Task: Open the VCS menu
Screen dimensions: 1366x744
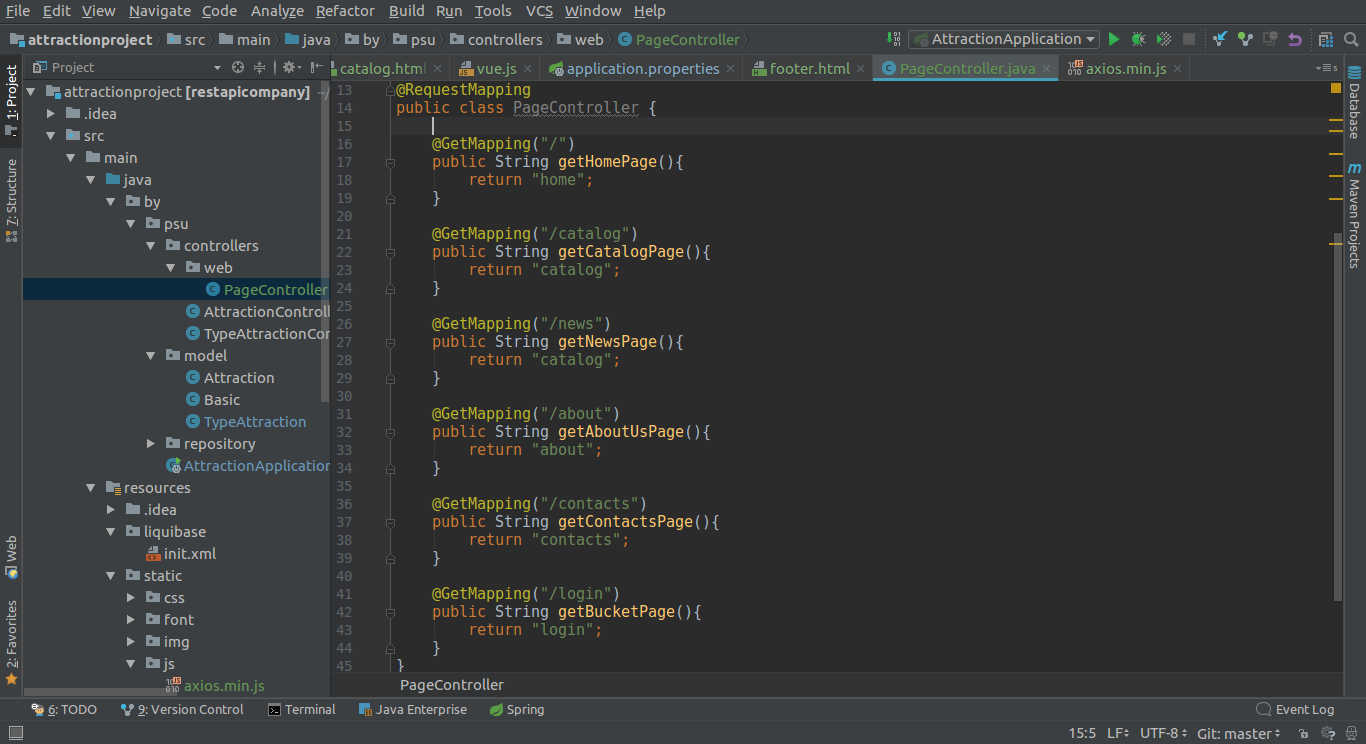Action: (539, 11)
